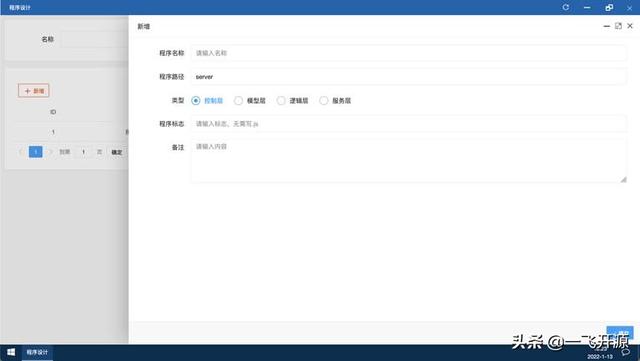Maximize the 新增 dialog

618,26
